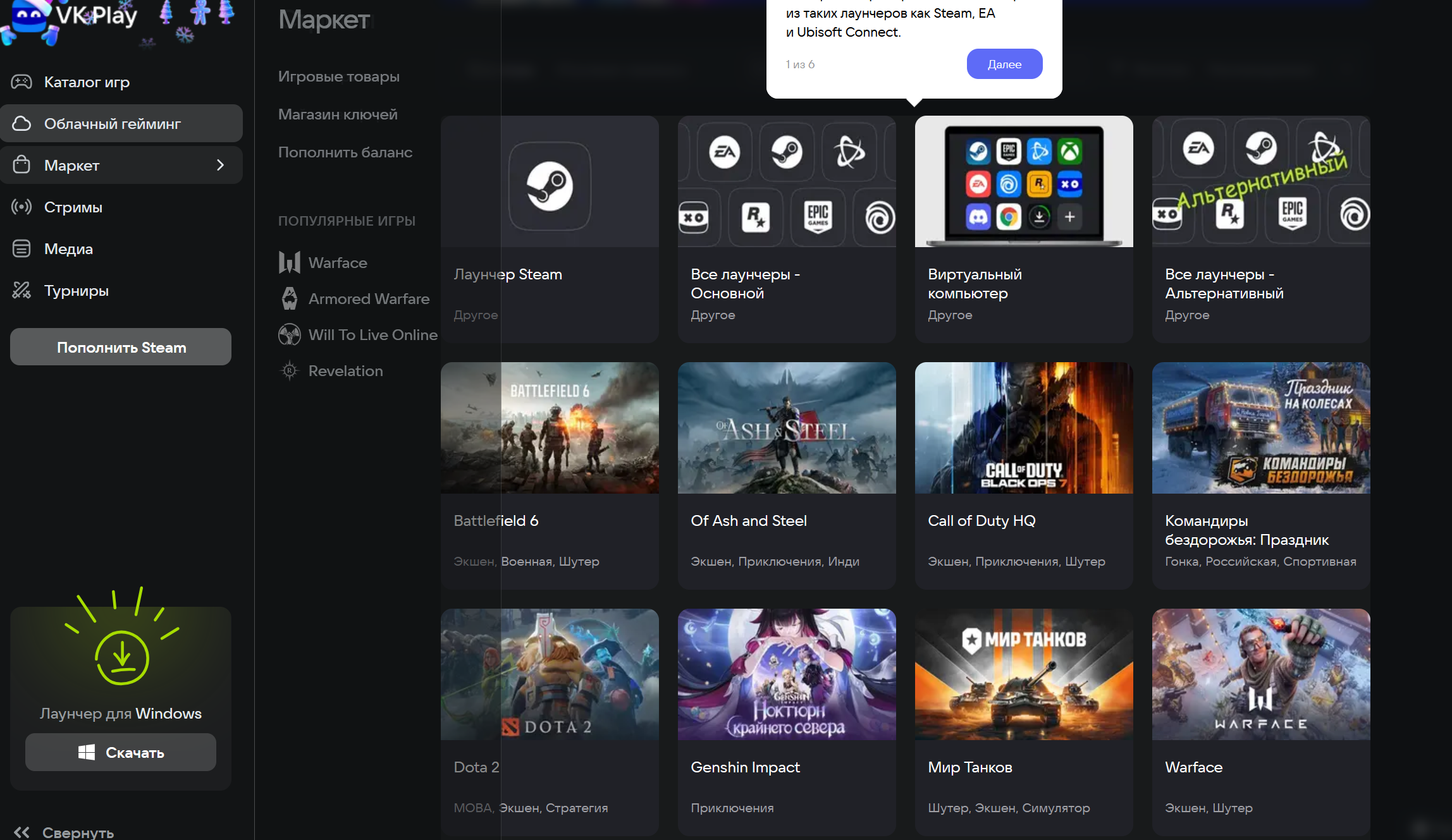The width and height of the screenshot is (1452, 840).
Task: Open the Armored Warfare link
Action: (x=369, y=299)
